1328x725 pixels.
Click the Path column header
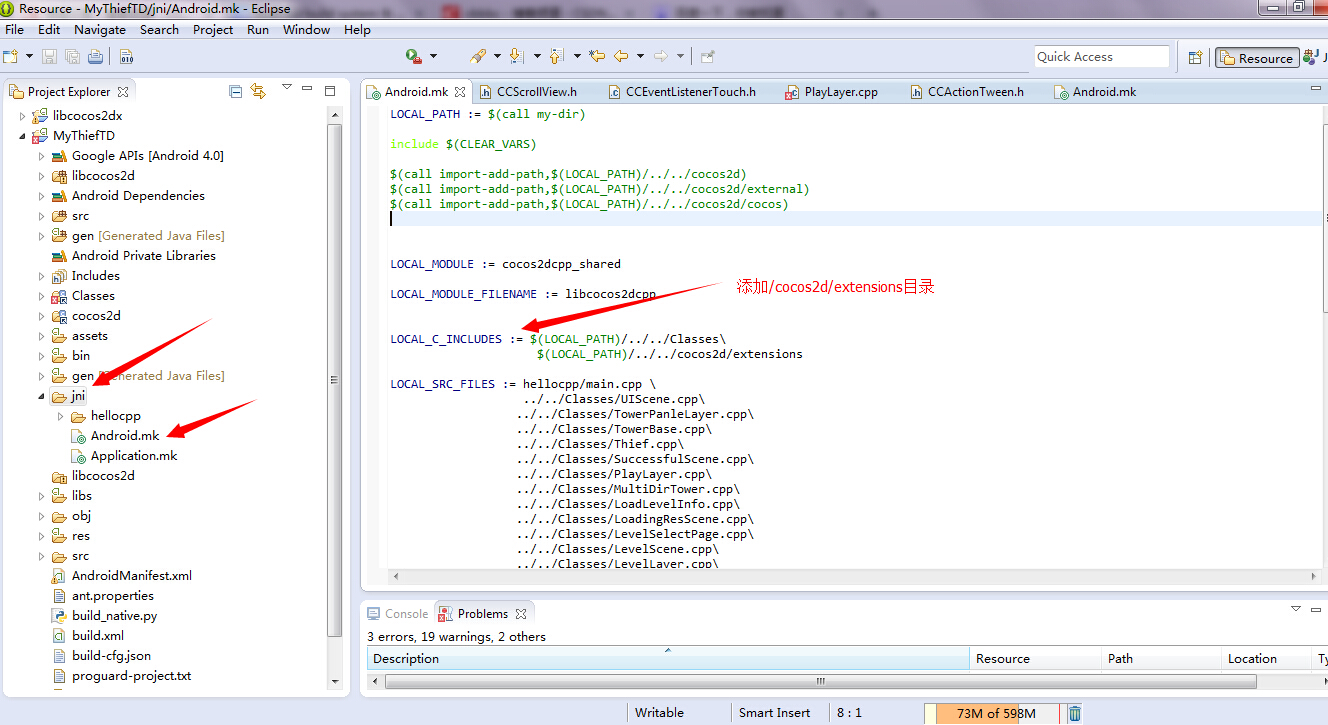1161,658
